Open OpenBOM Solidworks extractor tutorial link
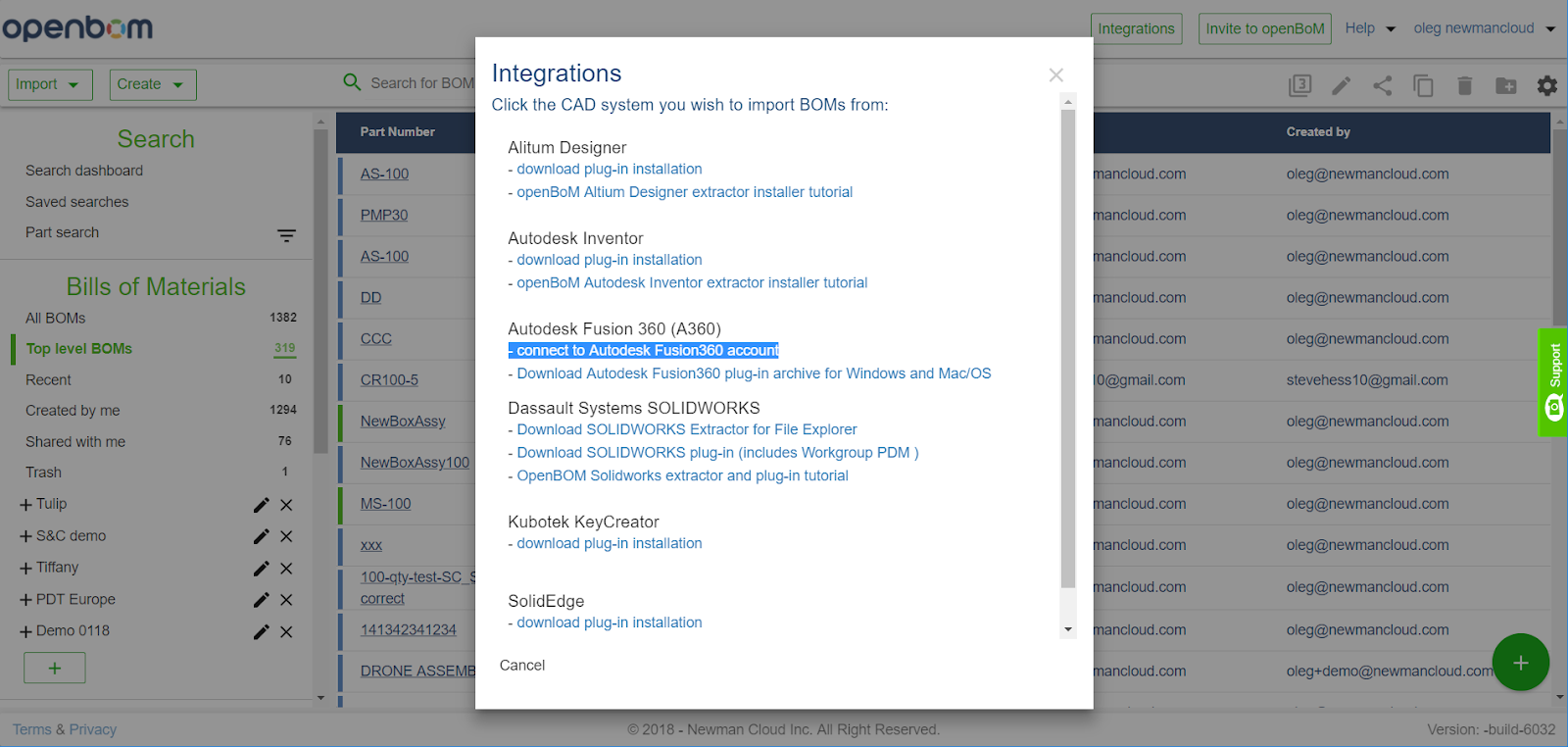The image size is (1568, 747). pos(682,475)
